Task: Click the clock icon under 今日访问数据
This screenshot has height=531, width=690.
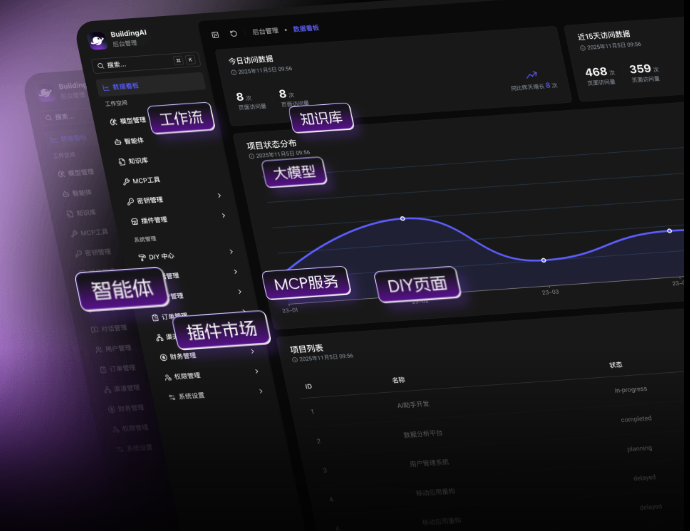Action: 234,73
